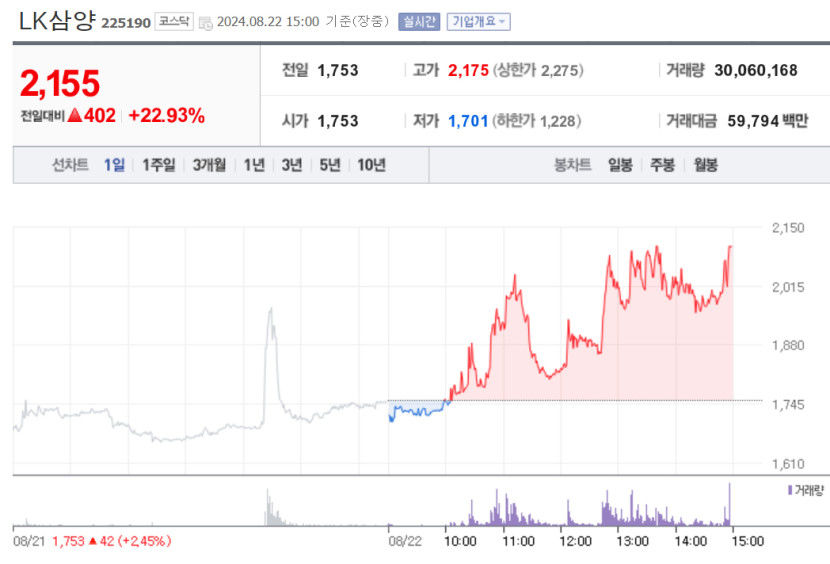The image size is (830, 564).
Task: Click the +22.93% change rate
Action: [x=166, y=115]
